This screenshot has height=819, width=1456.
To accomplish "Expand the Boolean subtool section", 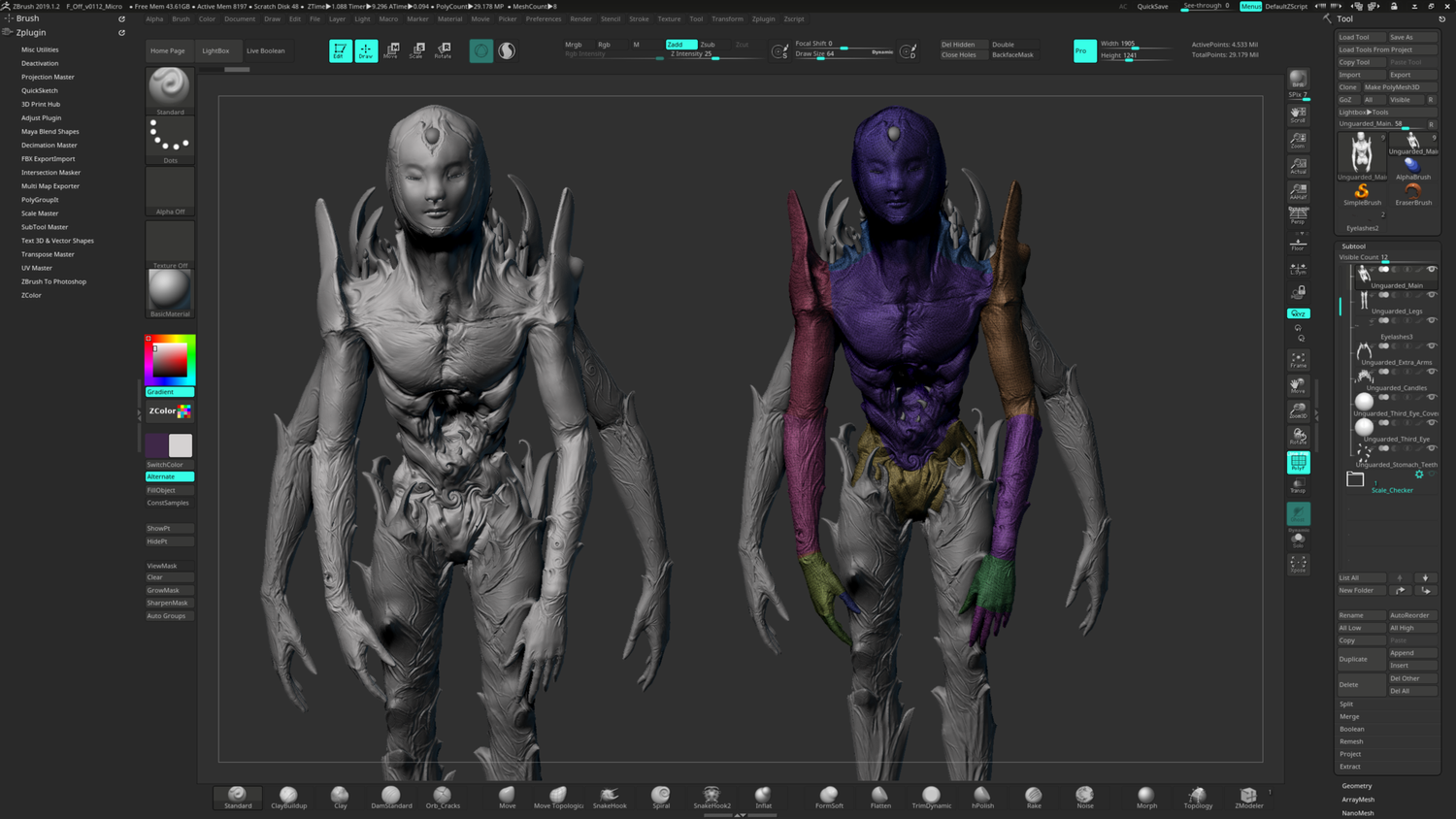I will [x=1351, y=729].
